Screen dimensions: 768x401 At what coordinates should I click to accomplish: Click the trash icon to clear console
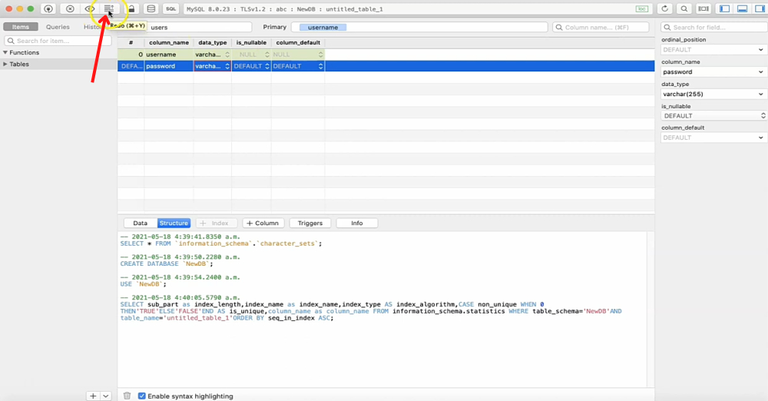127,396
